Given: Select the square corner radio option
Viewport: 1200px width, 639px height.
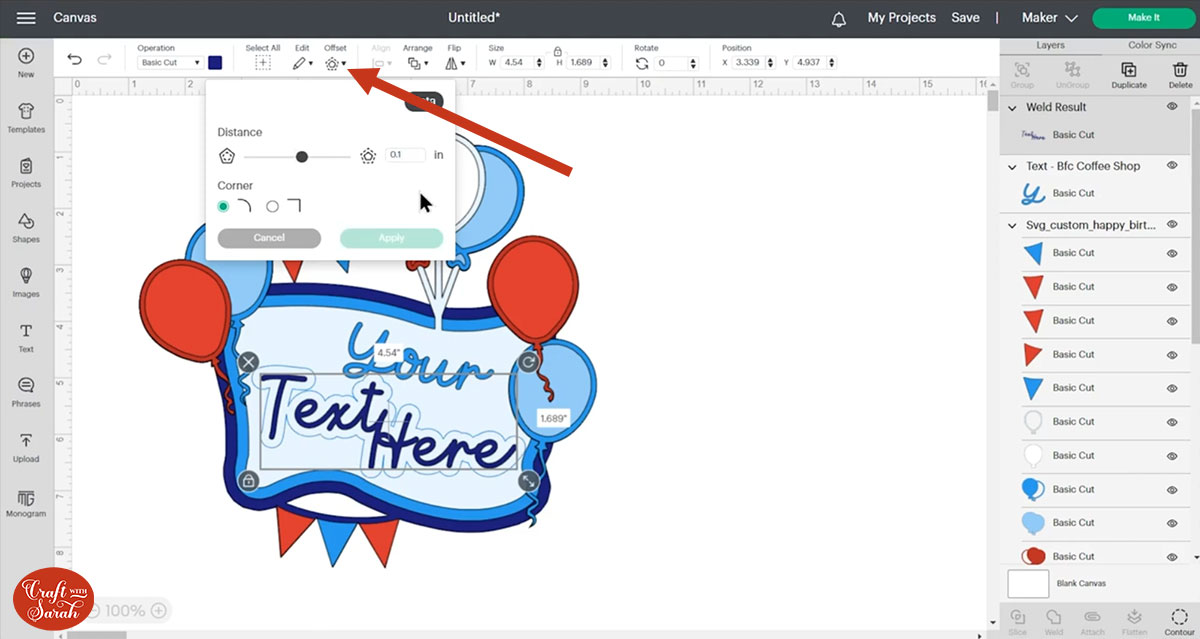Looking at the screenshot, I should point(272,206).
